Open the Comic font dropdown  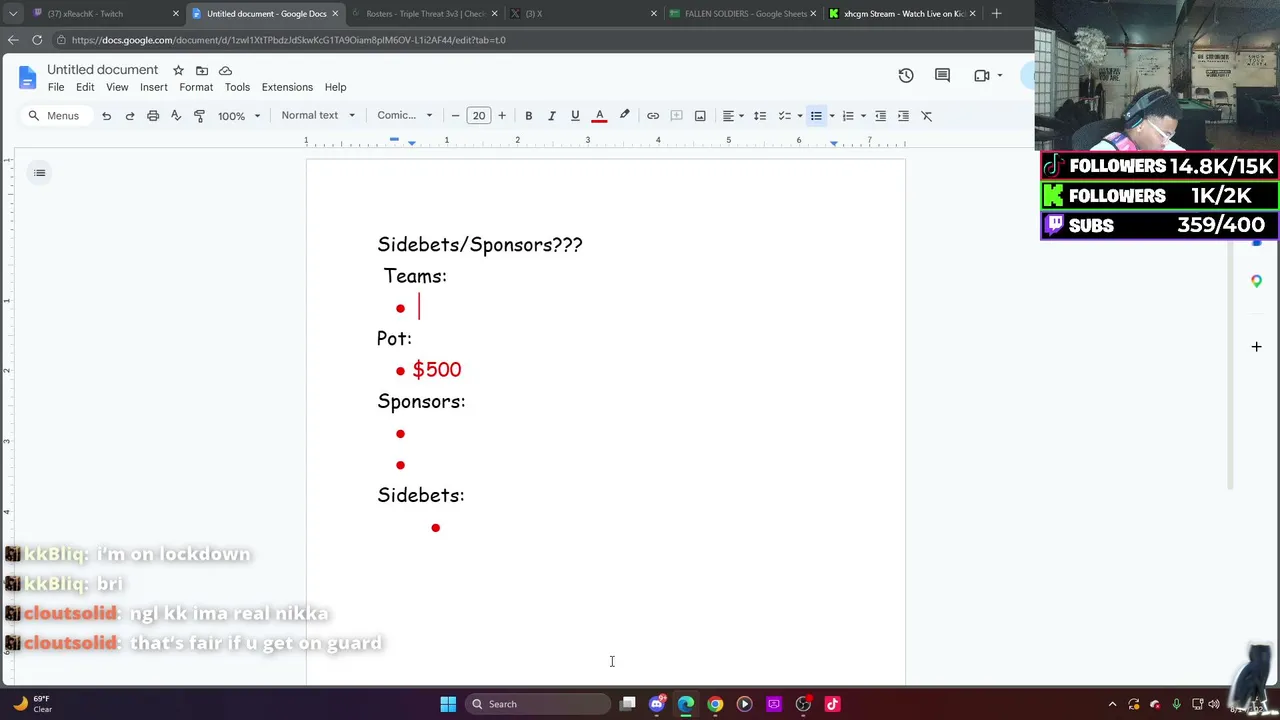coord(405,116)
